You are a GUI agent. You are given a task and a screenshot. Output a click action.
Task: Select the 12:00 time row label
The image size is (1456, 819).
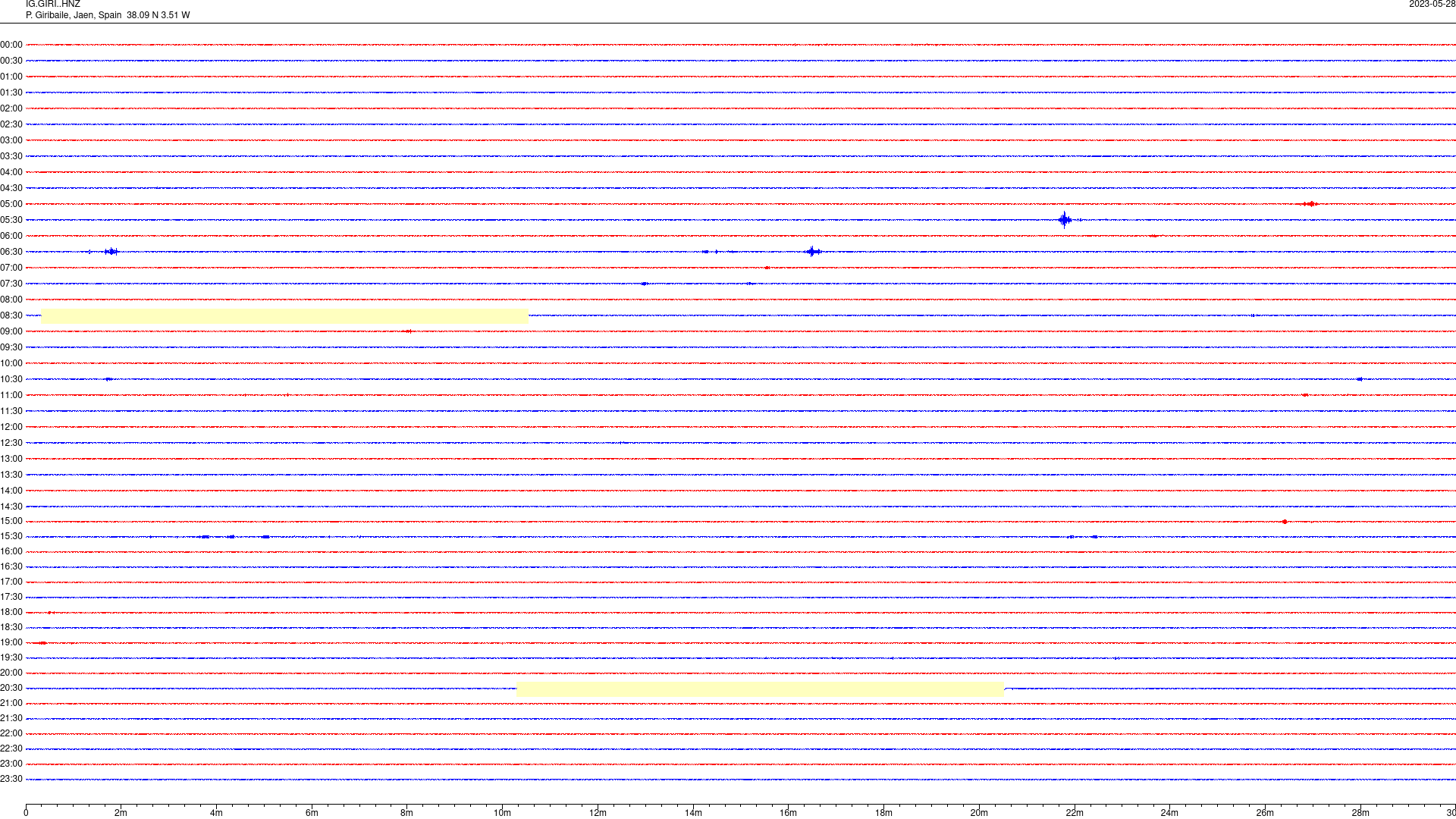(x=11, y=427)
